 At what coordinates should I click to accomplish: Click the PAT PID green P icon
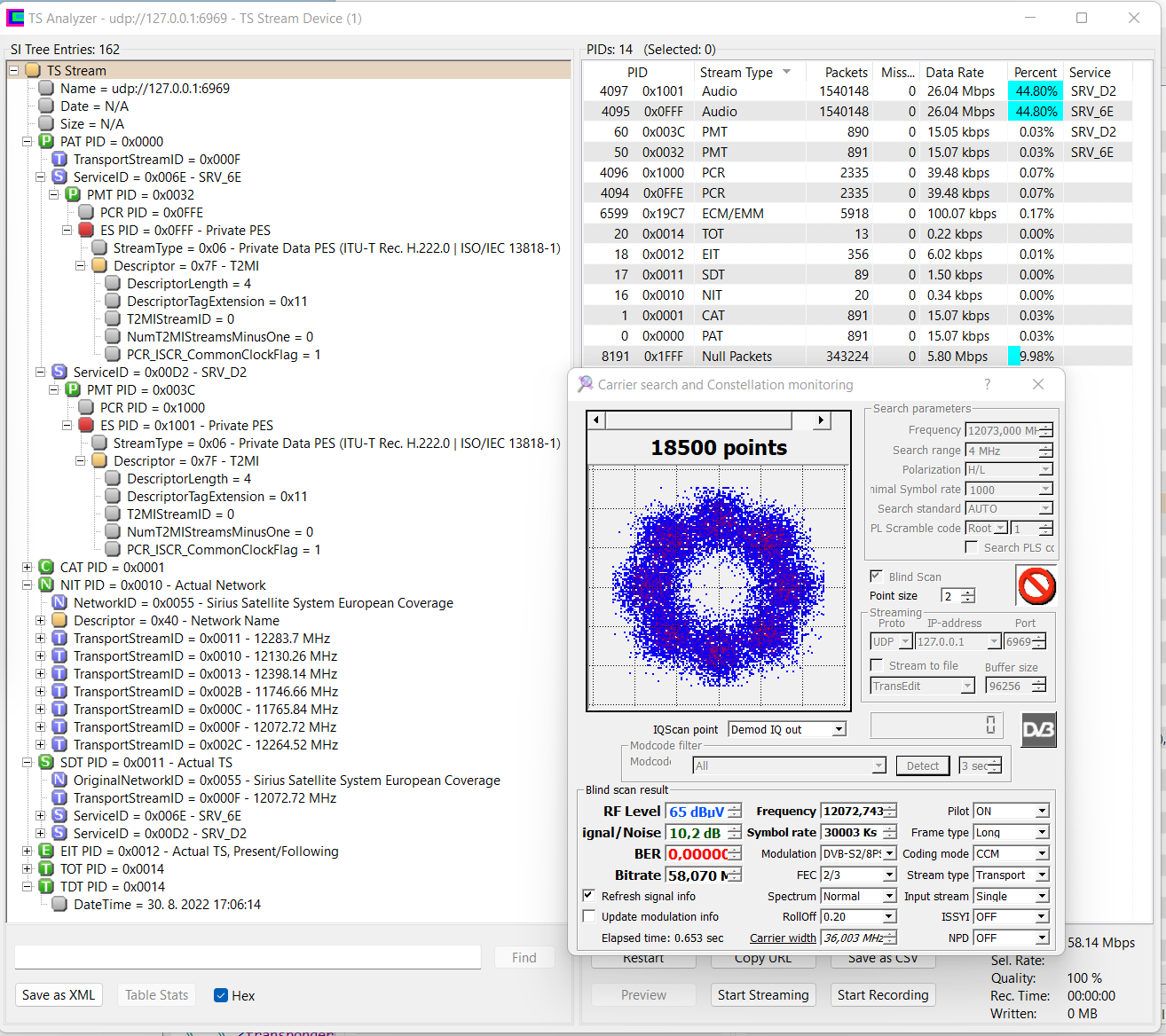(x=46, y=142)
